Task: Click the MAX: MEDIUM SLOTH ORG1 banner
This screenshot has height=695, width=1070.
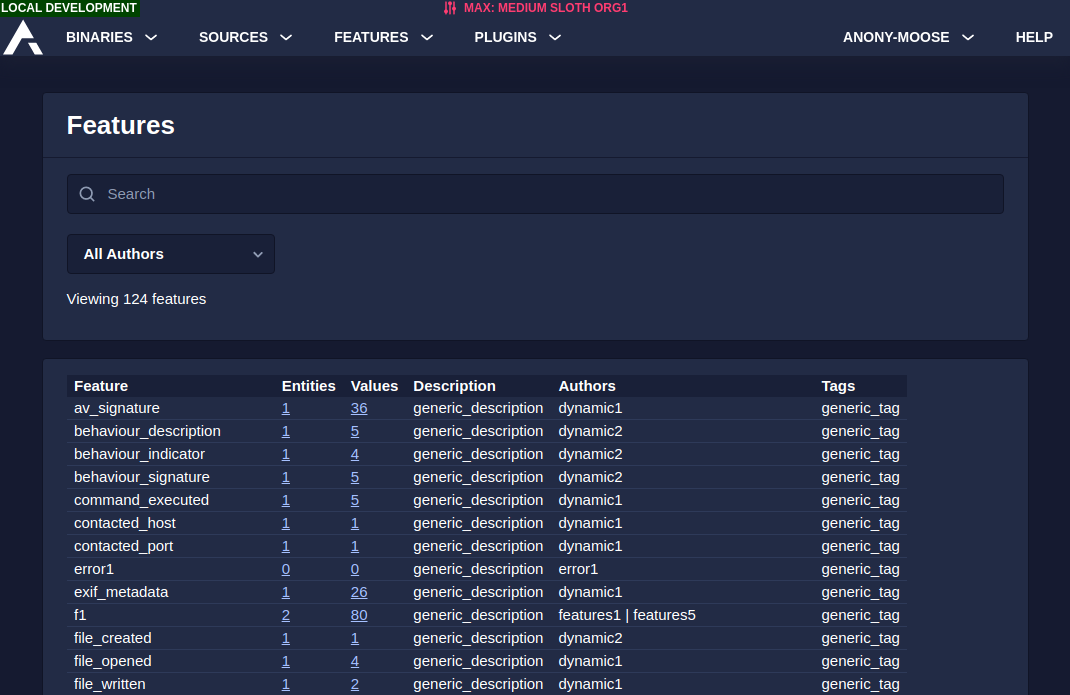Action: coord(546,8)
